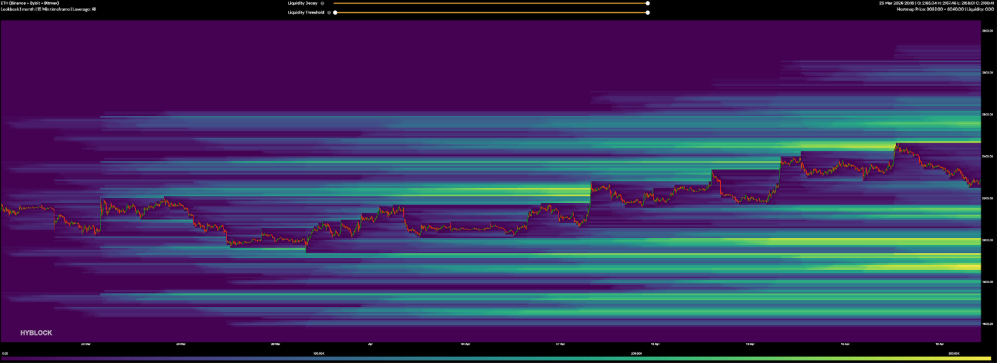The image size is (997, 363).
Task: Select the Liquidity Threshold slider's right handle
Action: (x=647, y=12)
